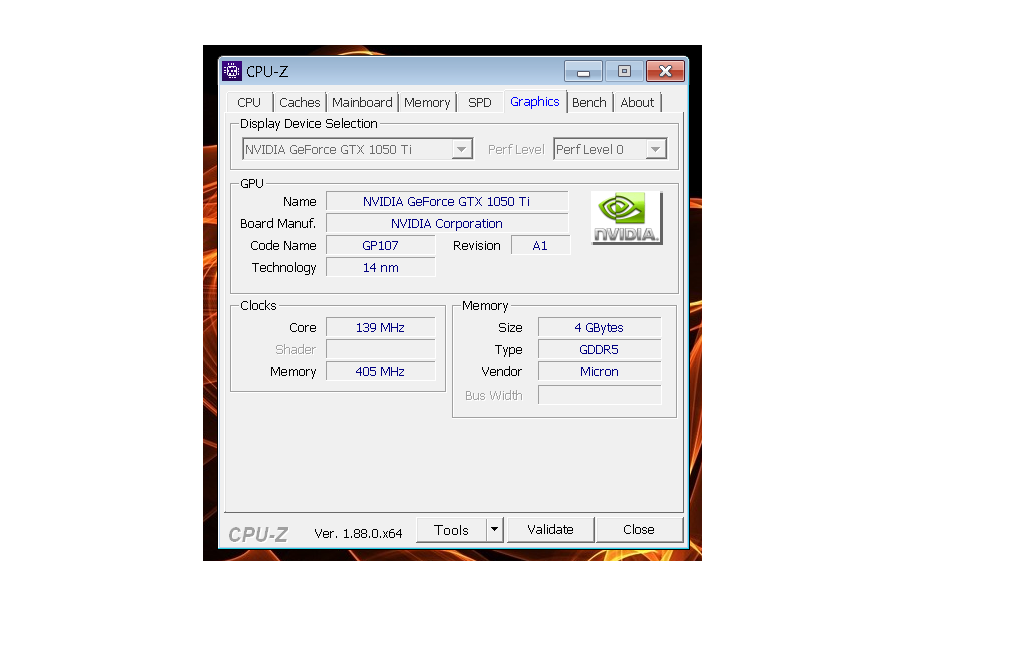Switch to the CPU tab
1014x670 pixels.
click(249, 103)
